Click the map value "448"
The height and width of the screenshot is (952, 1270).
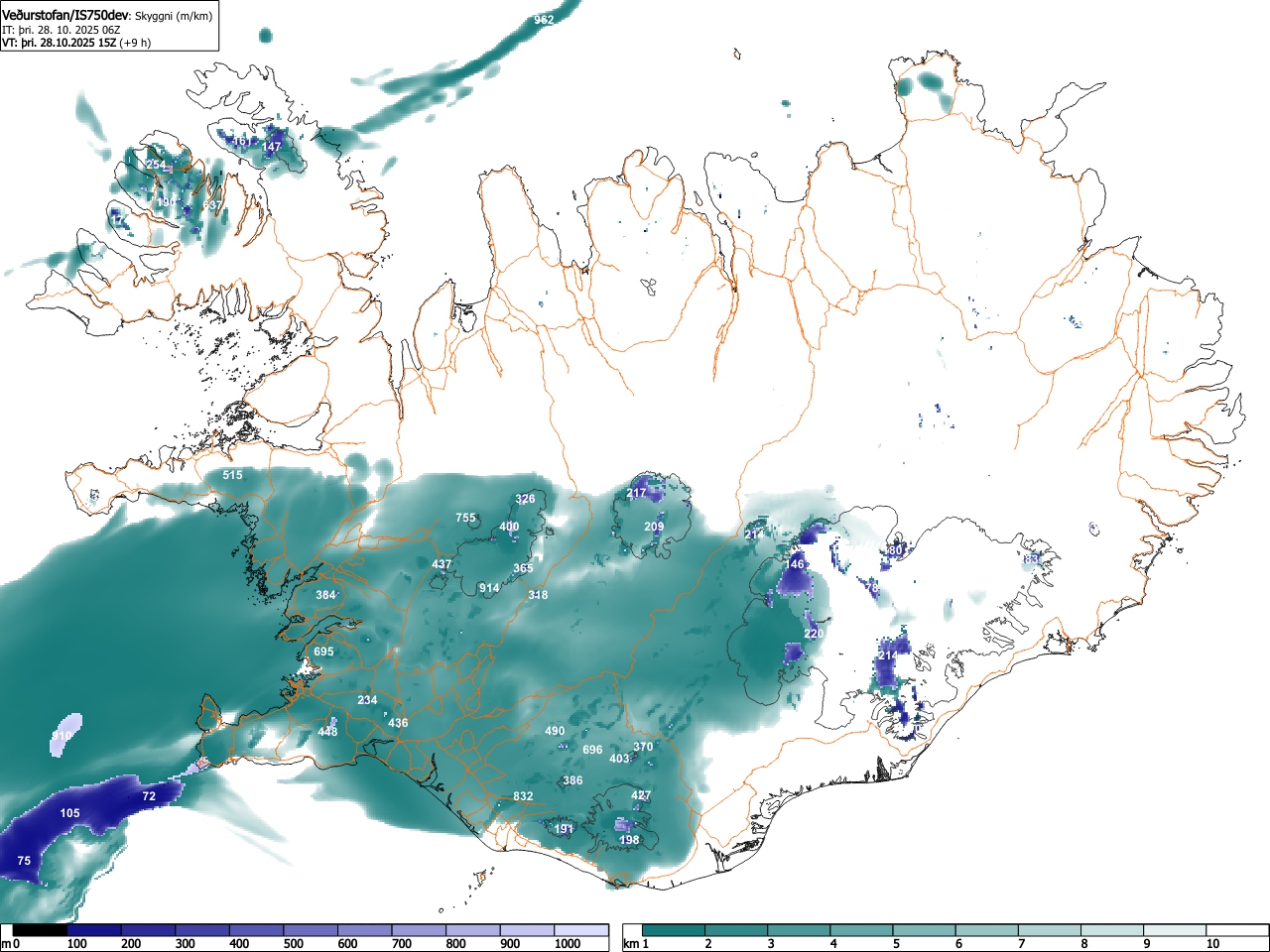point(327,732)
